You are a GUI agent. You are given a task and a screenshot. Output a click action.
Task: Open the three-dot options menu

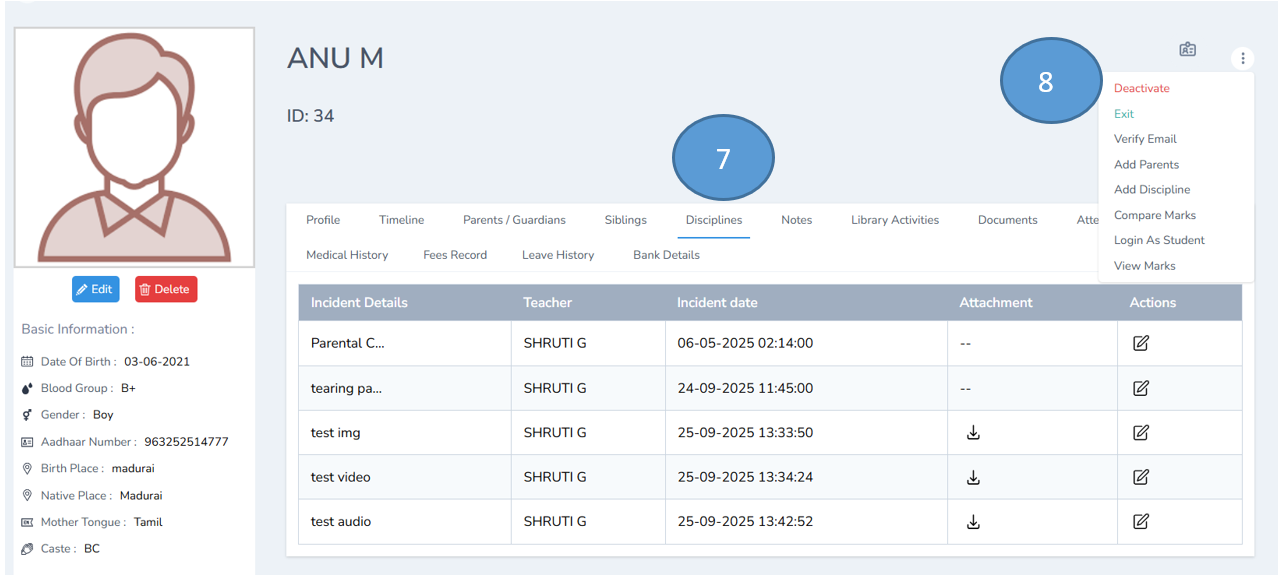click(1242, 58)
